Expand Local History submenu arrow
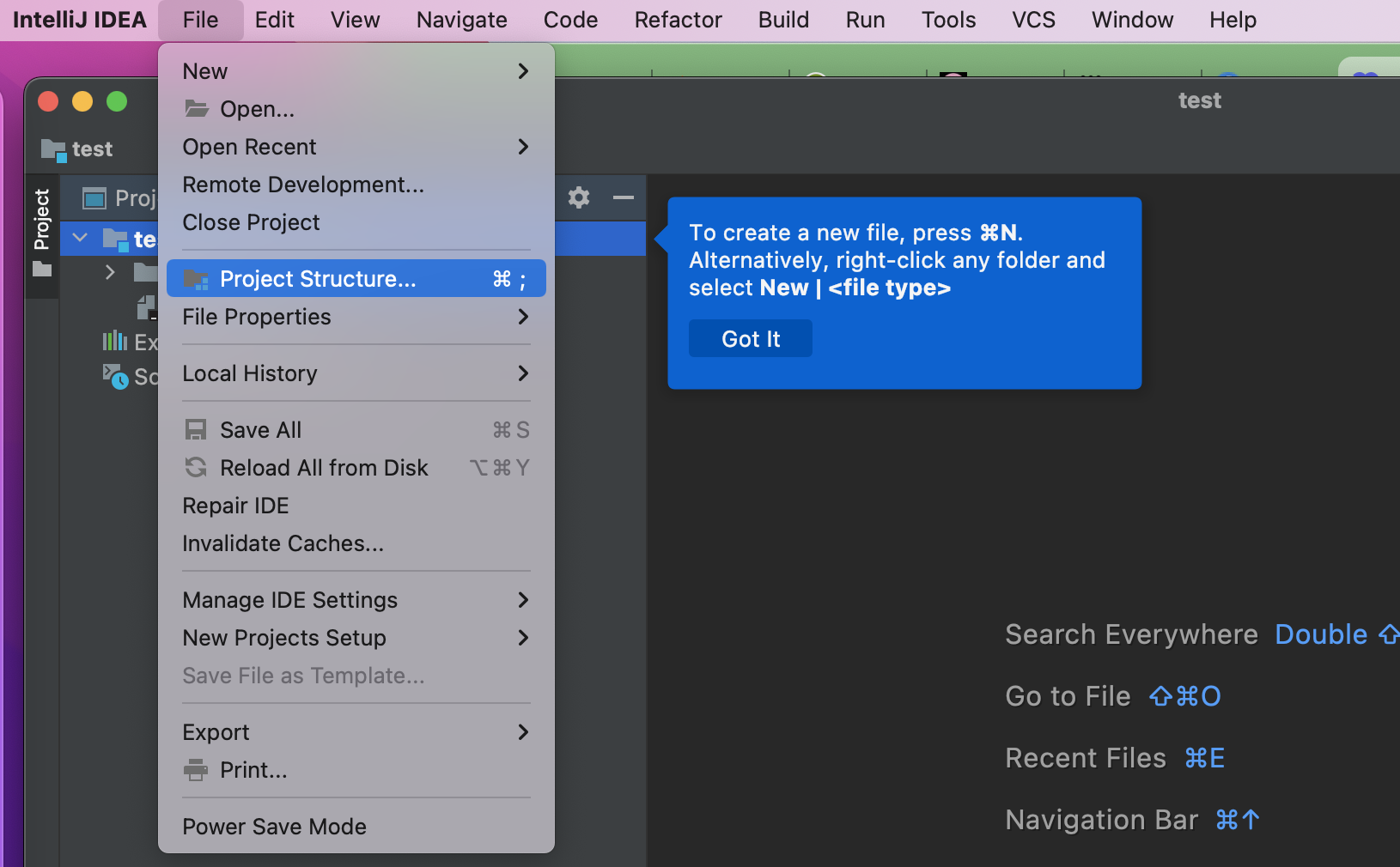This screenshot has height=867, width=1400. (523, 373)
